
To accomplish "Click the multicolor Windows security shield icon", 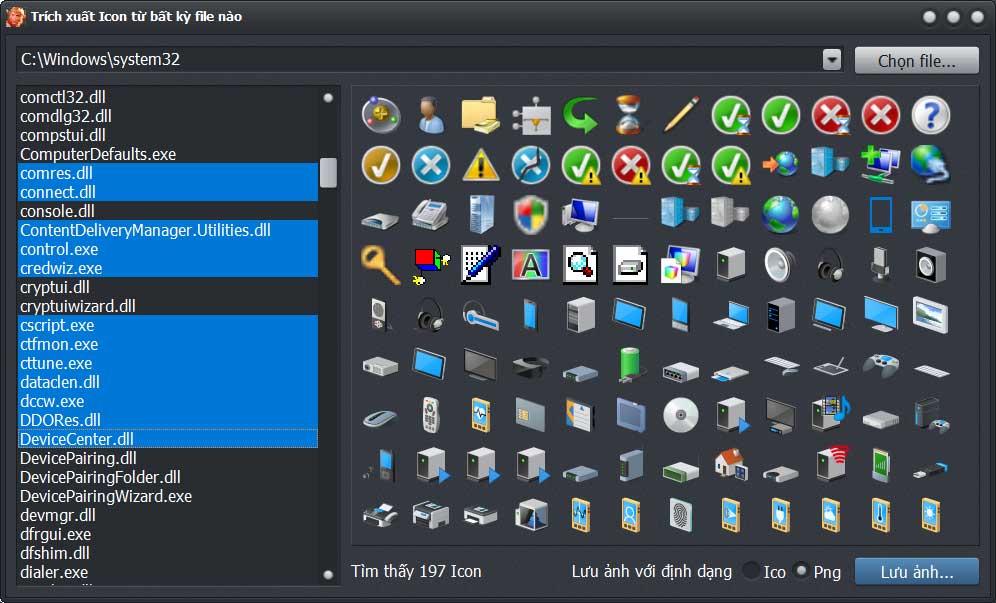I will coord(530,214).
